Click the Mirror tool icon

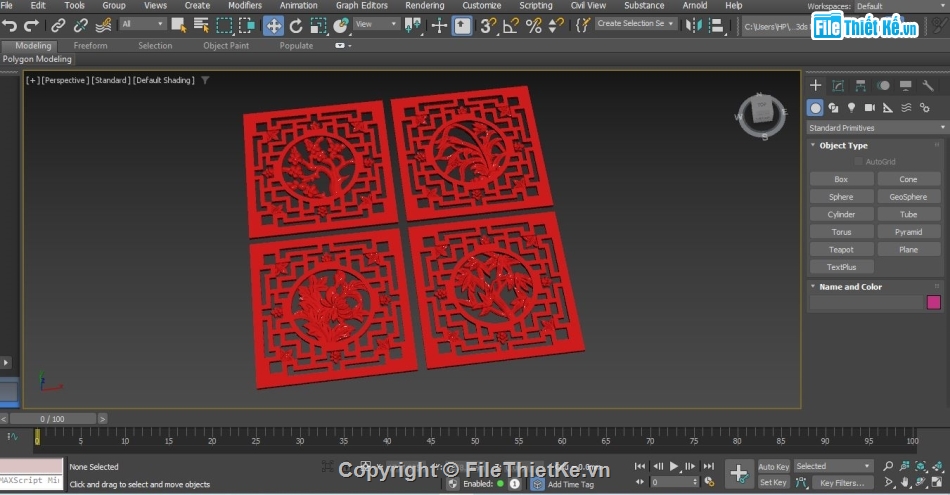click(x=694, y=25)
